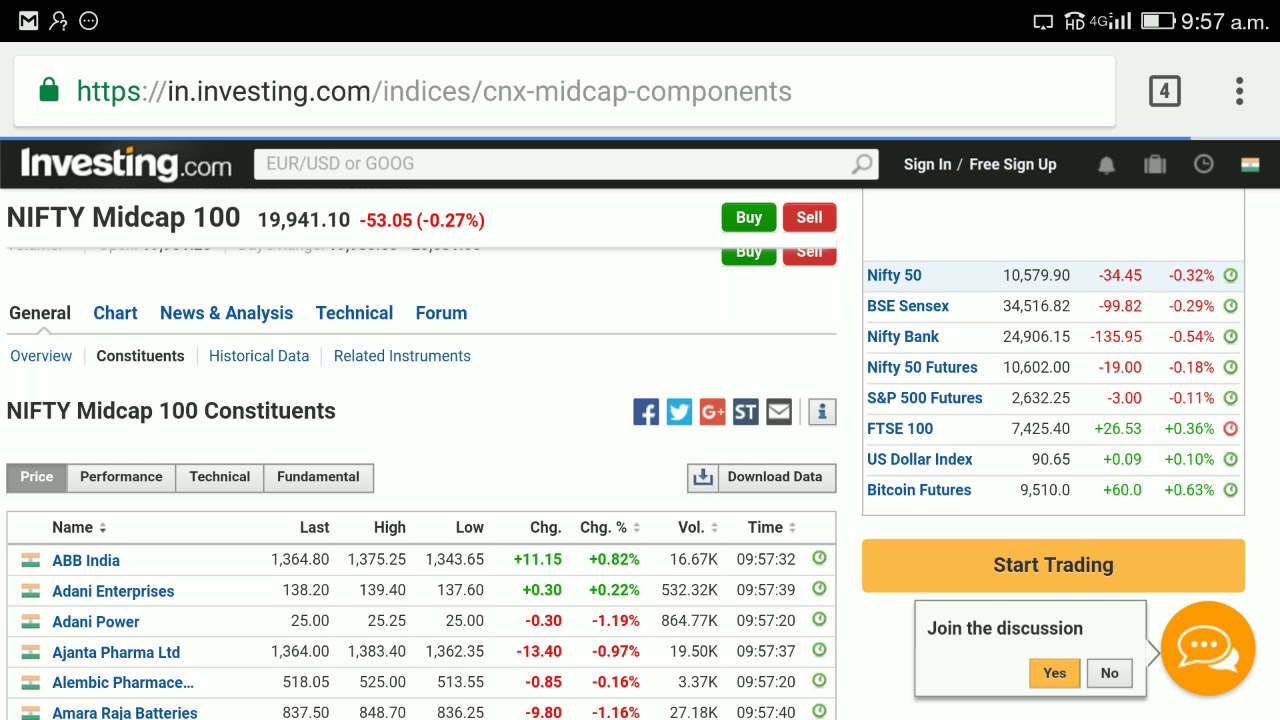
Task: Switch table view to Fundamental
Action: [318, 477]
